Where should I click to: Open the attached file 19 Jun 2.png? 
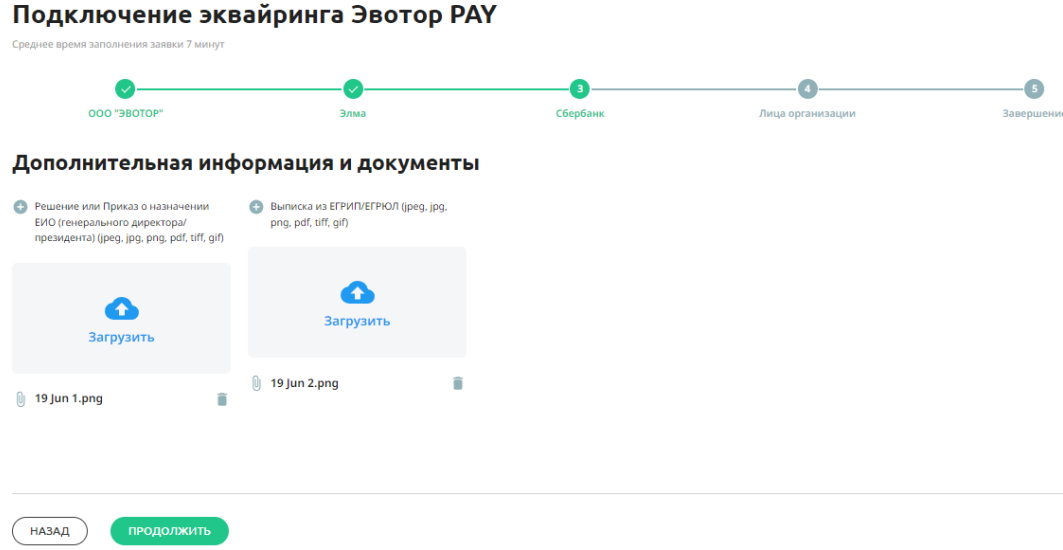click(304, 382)
